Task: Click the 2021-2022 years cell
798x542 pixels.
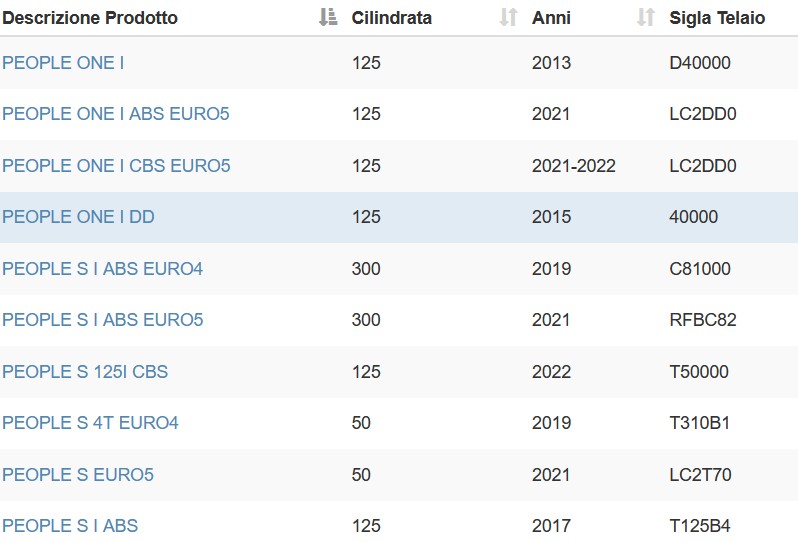Action: click(x=574, y=165)
